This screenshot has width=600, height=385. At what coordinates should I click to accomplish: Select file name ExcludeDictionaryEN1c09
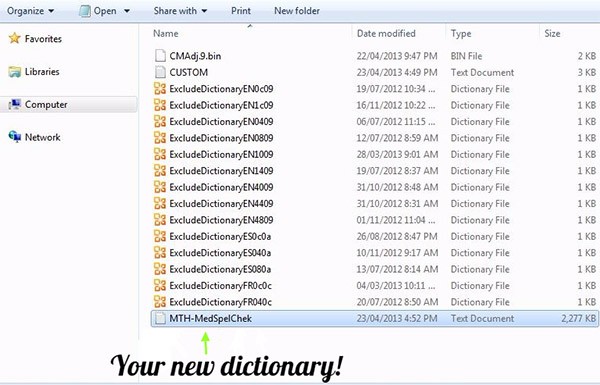click(221, 106)
